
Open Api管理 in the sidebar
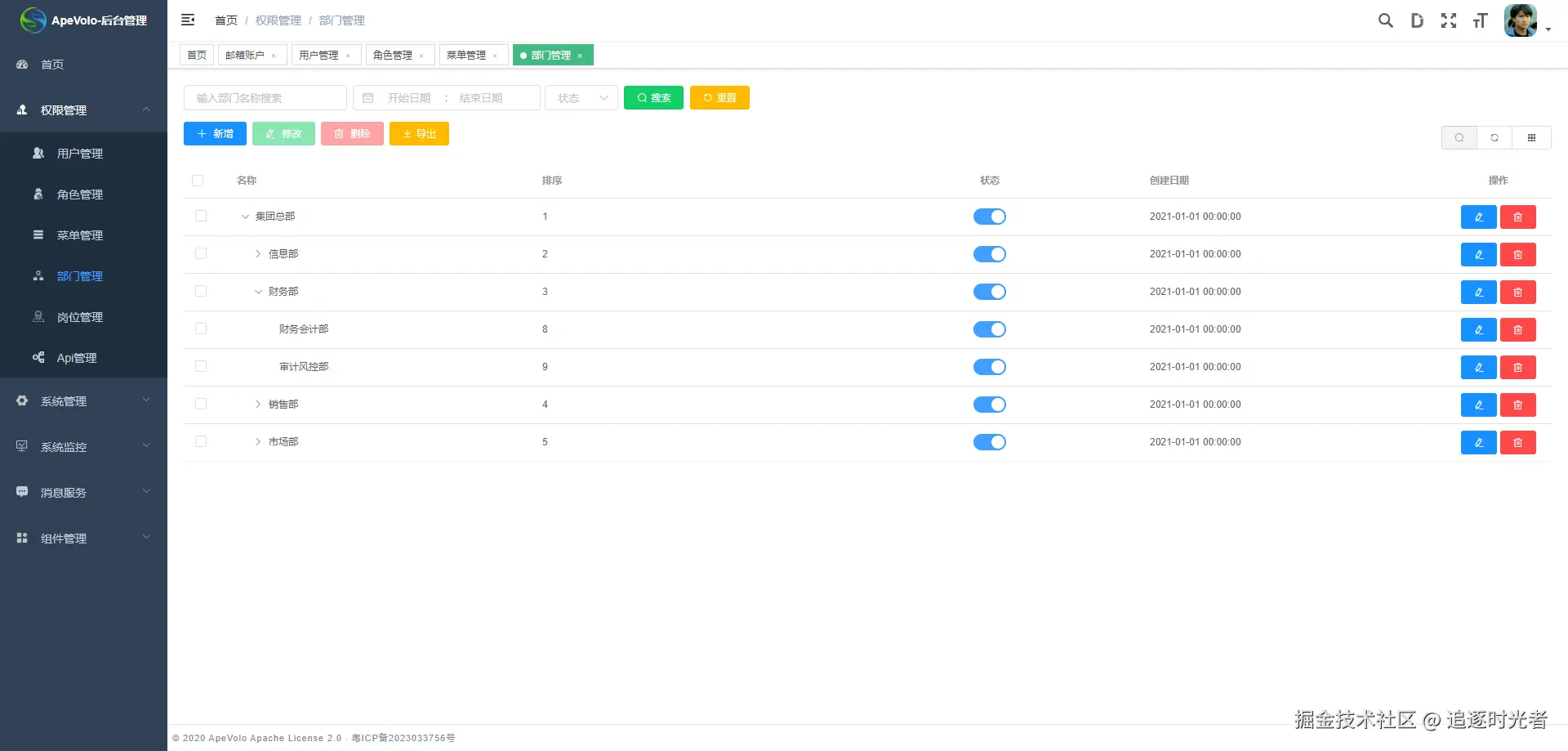(x=83, y=357)
